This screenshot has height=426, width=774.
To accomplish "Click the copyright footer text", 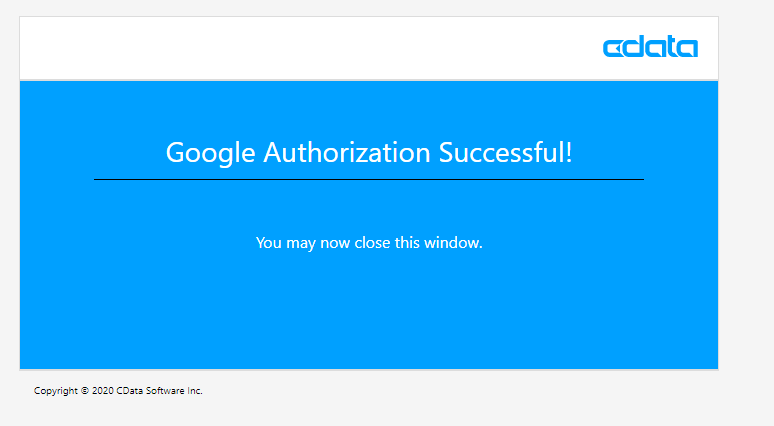I will [118, 391].
